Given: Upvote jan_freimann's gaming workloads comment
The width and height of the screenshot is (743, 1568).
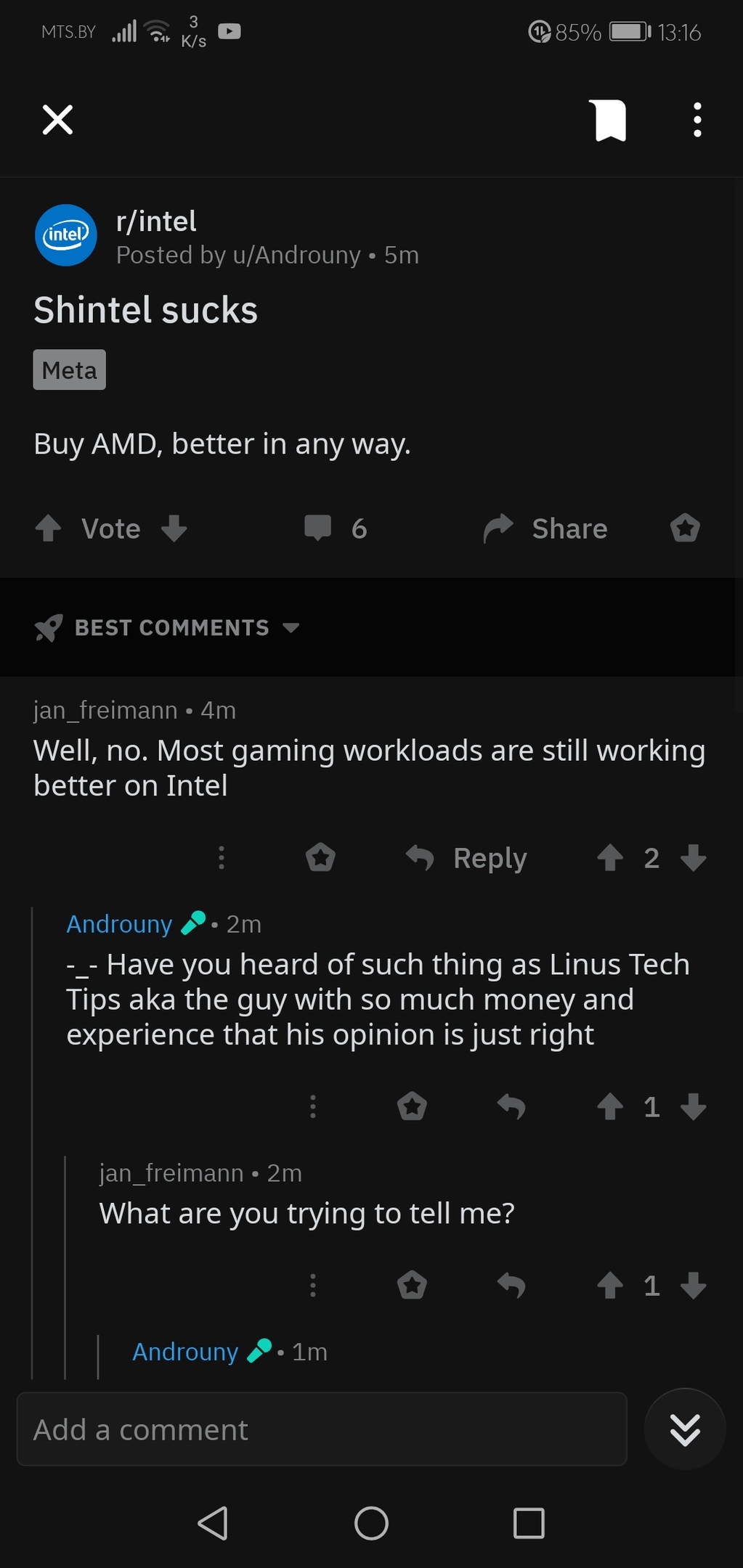Looking at the screenshot, I should [610, 858].
